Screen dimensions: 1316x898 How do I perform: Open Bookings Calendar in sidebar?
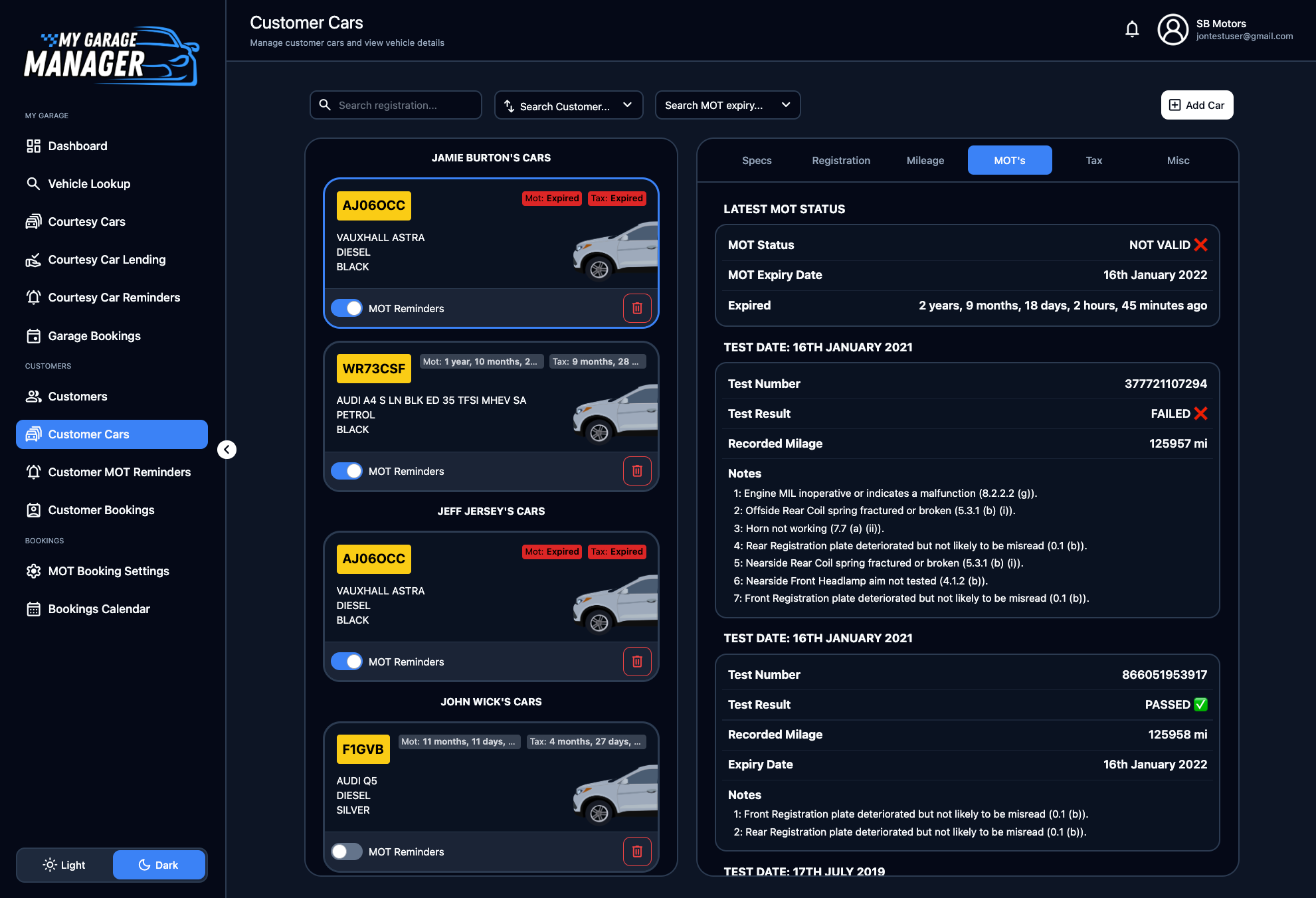(x=99, y=609)
